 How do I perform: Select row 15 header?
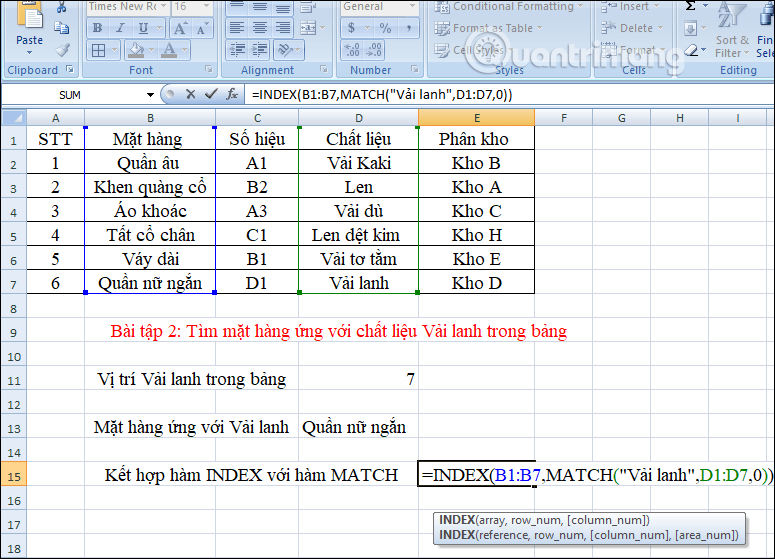(14, 476)
